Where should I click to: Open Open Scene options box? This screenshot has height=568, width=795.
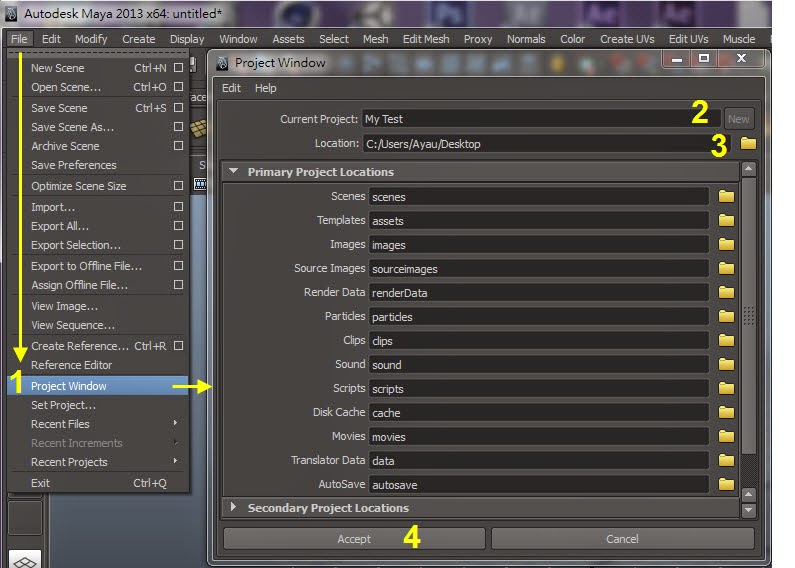click(x=178, y=87)
